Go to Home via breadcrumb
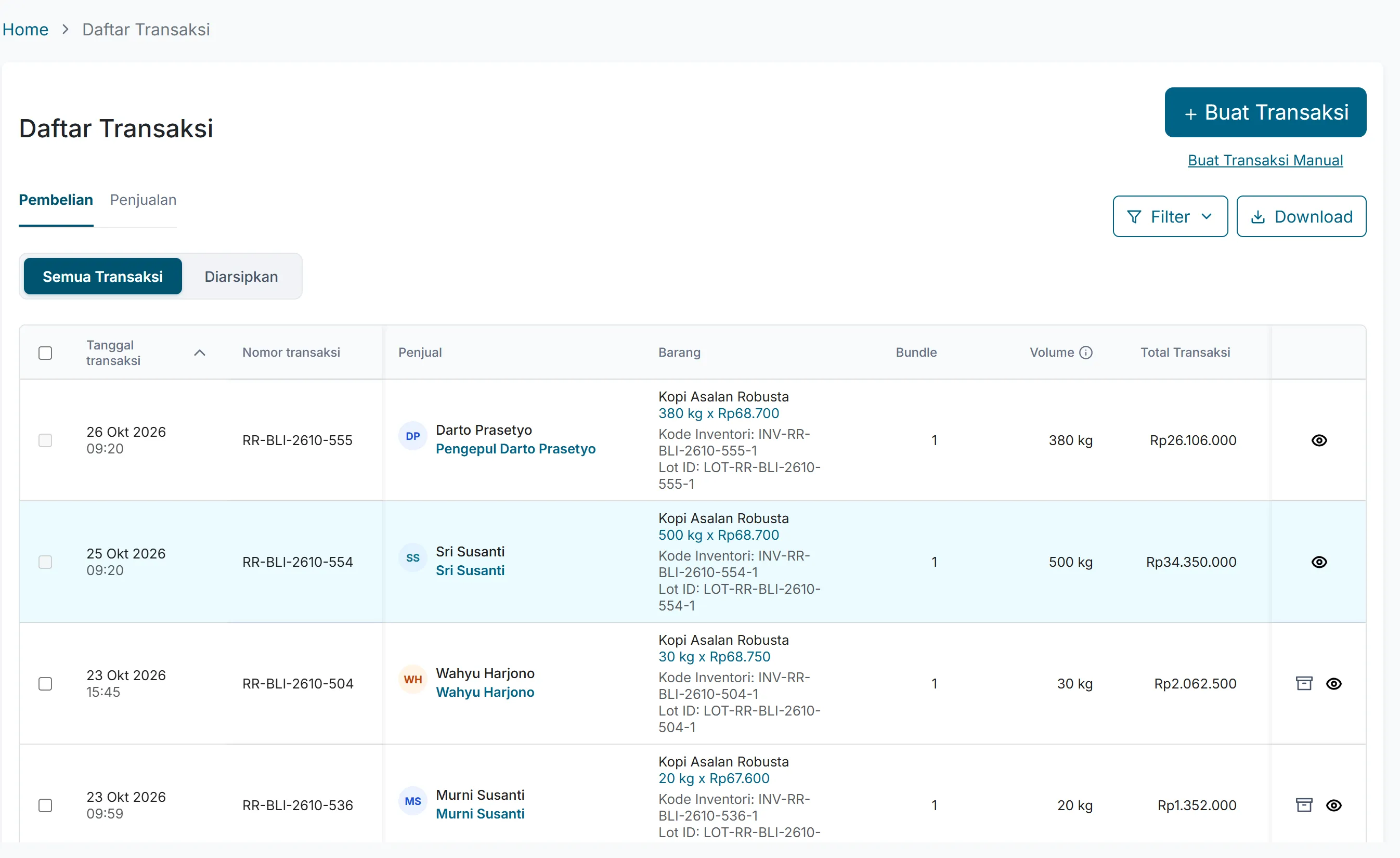This screenshot has width=1400, height=858. click(25, 30)
